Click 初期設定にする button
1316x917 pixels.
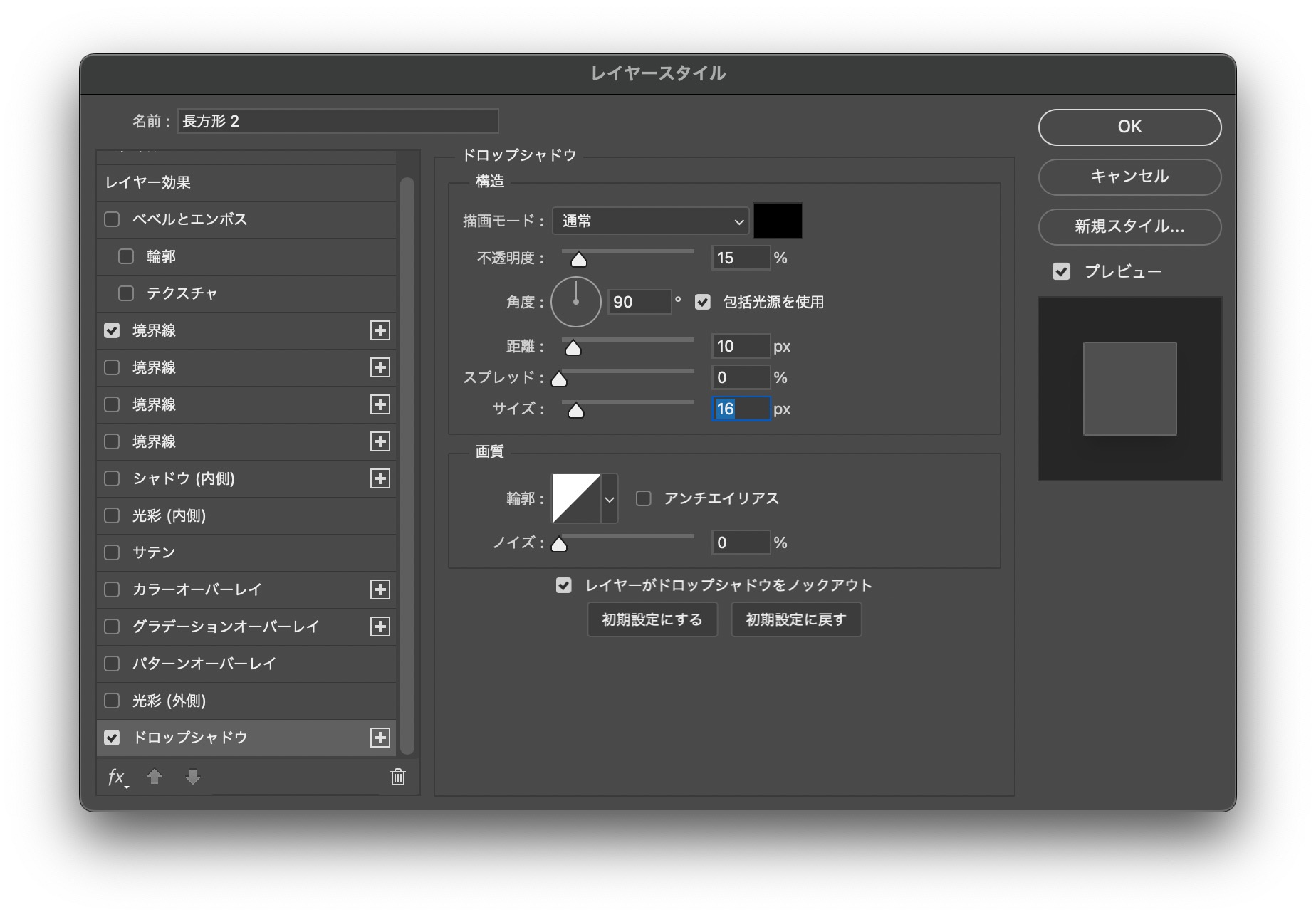click(652, 619)
